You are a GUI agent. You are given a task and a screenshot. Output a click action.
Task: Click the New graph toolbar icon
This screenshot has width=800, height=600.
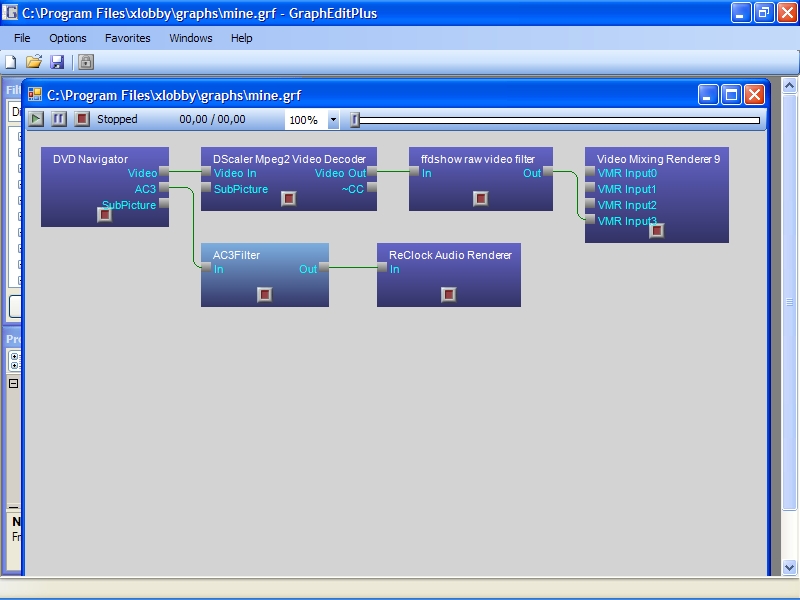point(11,62)
